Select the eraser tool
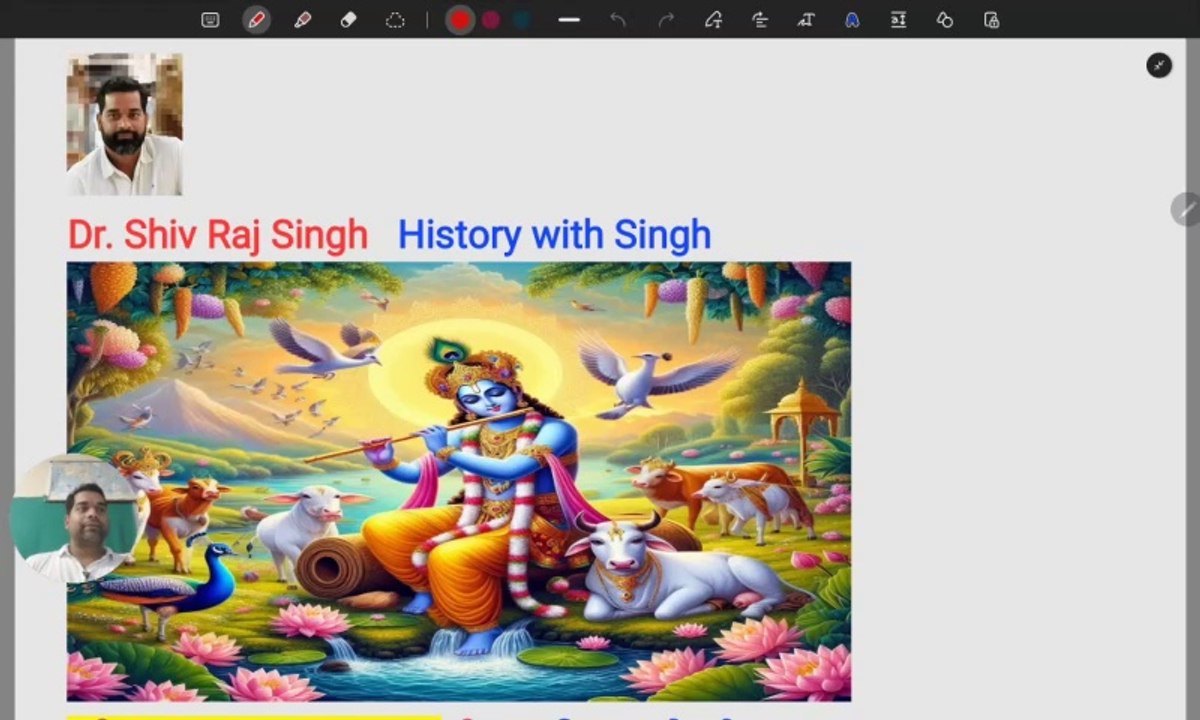The image size is (1200, 720). point(348,19)
